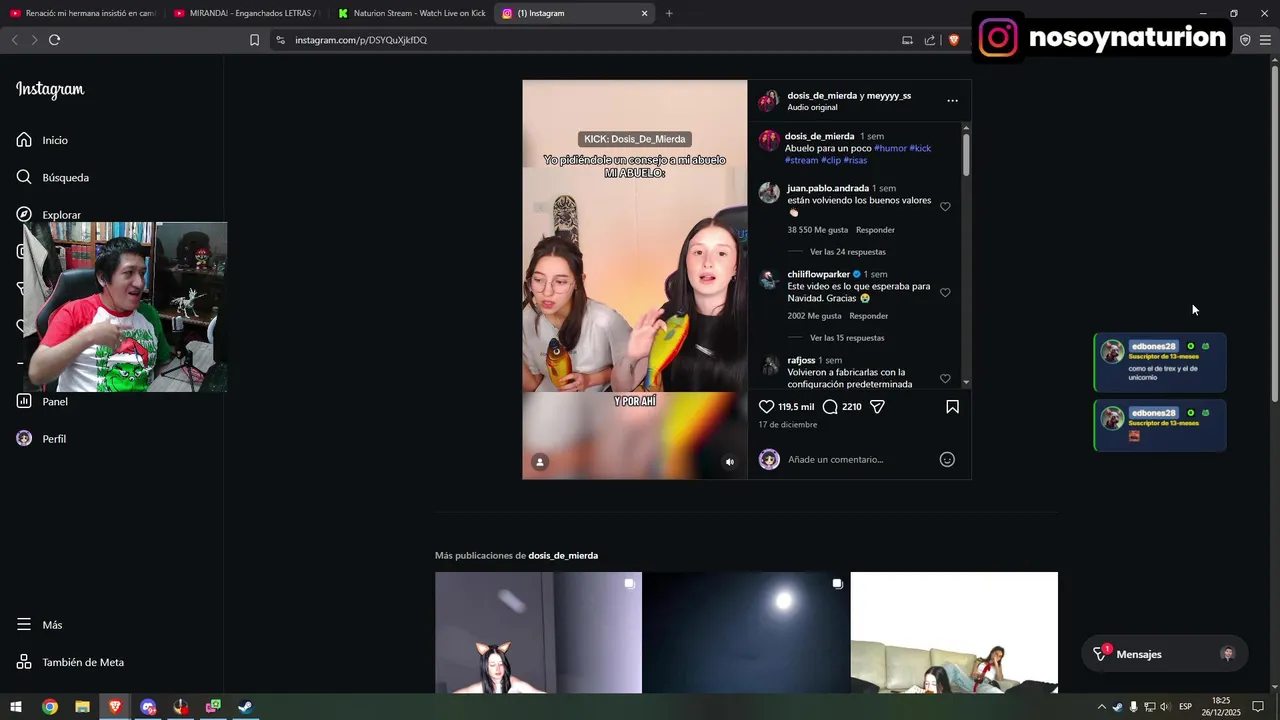Open a new browser tab
Viewport: 1280px width, 720px height.
(669, 13)
